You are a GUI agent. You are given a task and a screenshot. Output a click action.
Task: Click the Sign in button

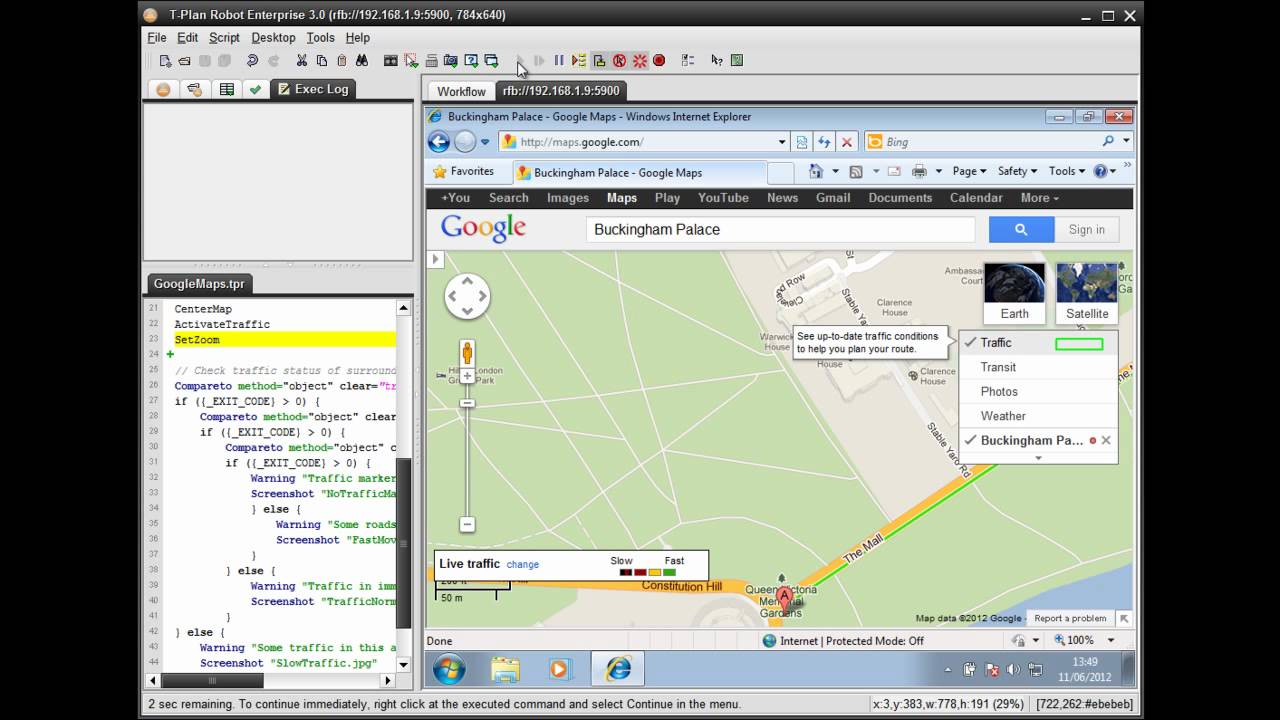(1087, 229)
